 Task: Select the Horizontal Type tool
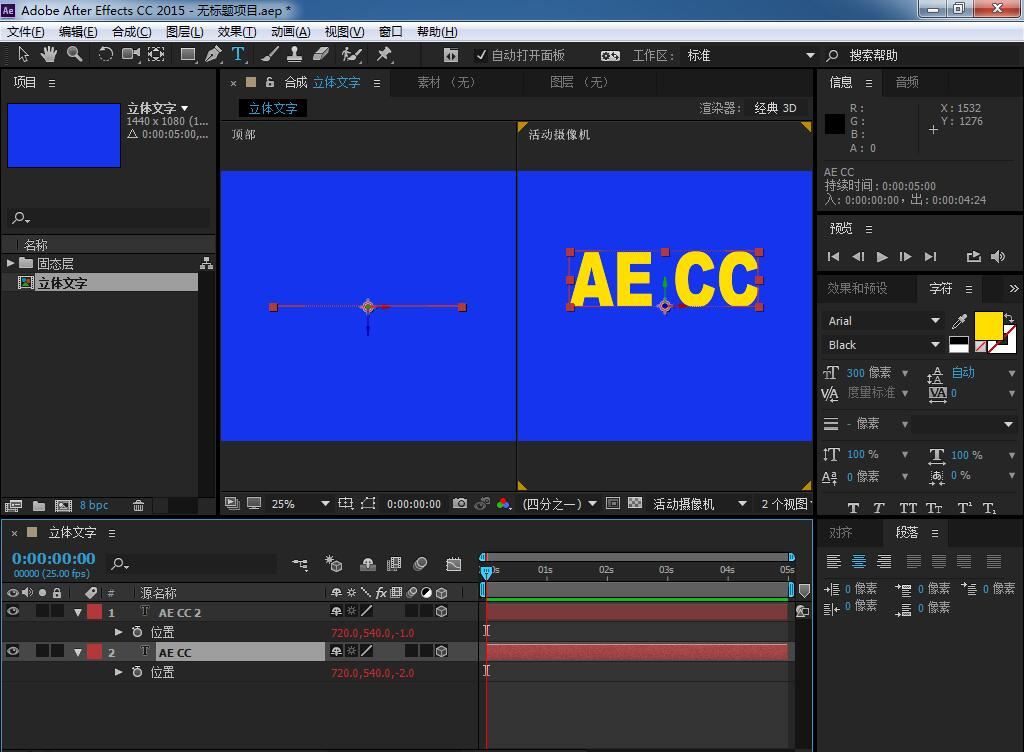coord(238,55)
